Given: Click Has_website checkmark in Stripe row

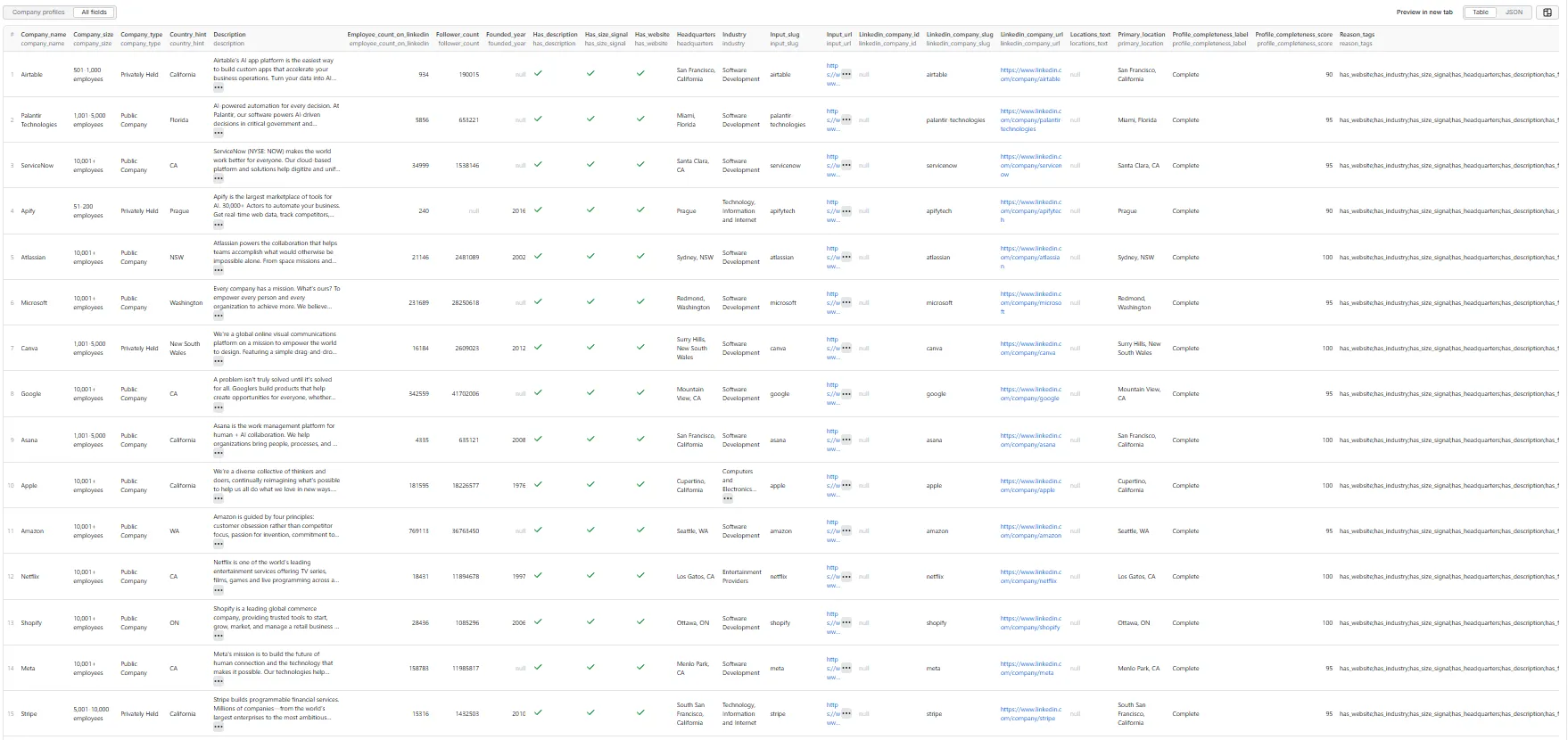Looking at the screenshot, I should [x=640, y=712].
